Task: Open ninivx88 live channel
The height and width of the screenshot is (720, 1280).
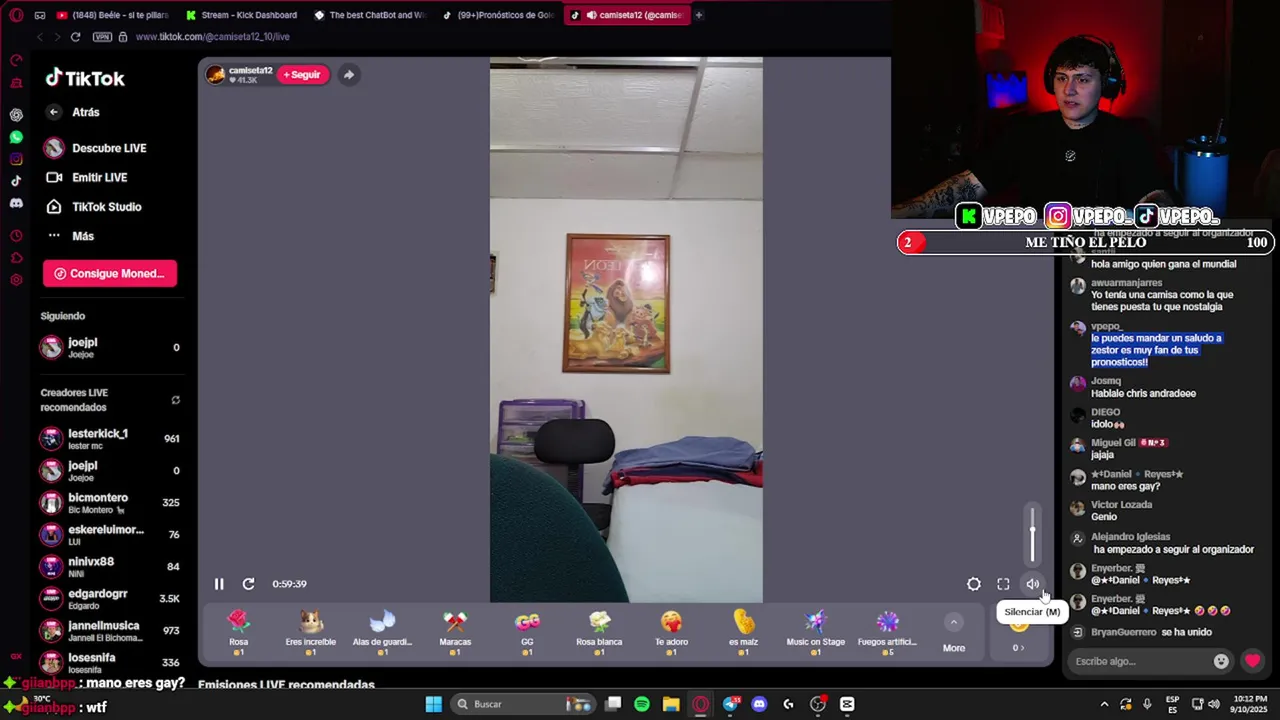Action: tap(110, 566)
